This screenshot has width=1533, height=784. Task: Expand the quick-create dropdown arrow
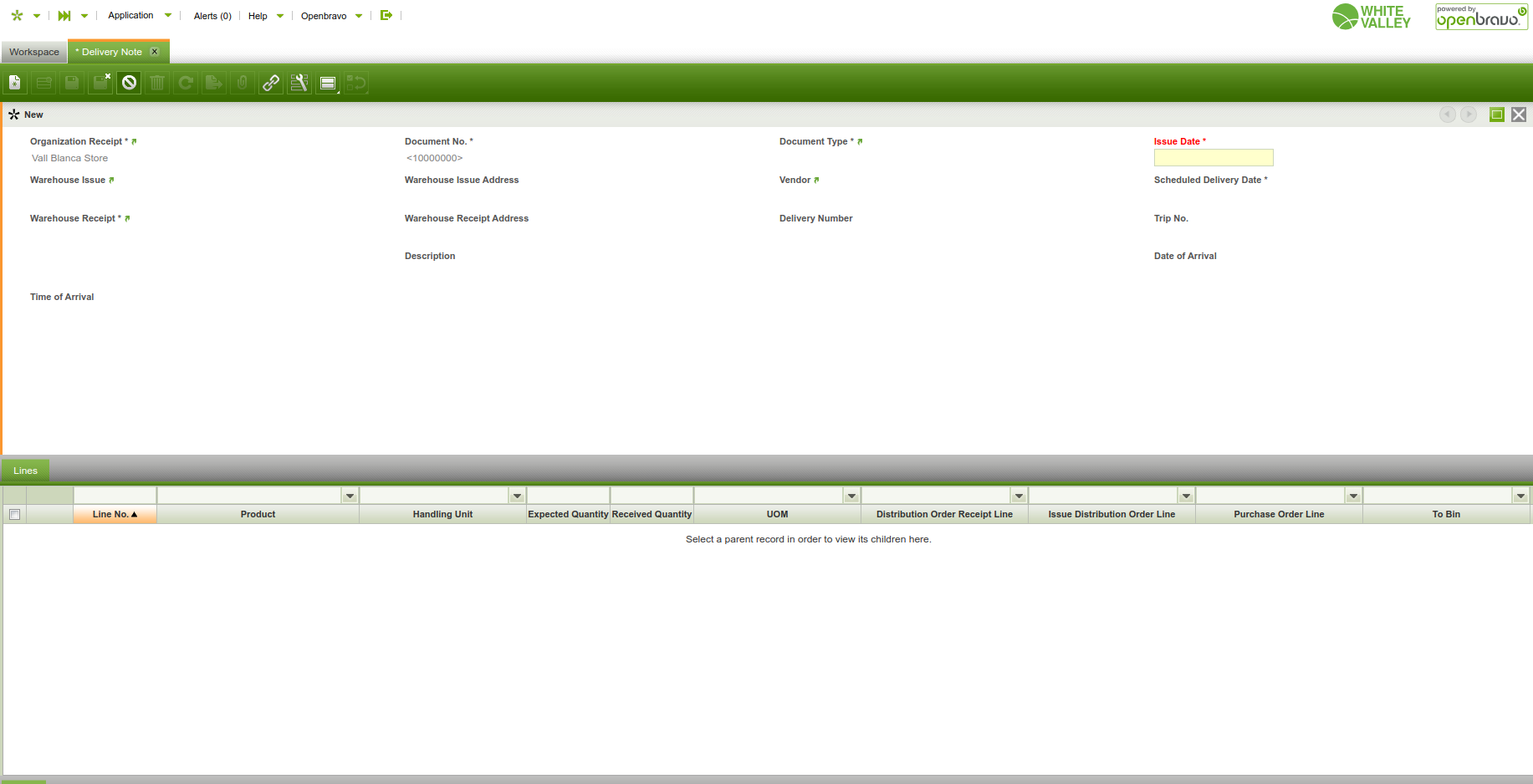(x=37, y=16)
